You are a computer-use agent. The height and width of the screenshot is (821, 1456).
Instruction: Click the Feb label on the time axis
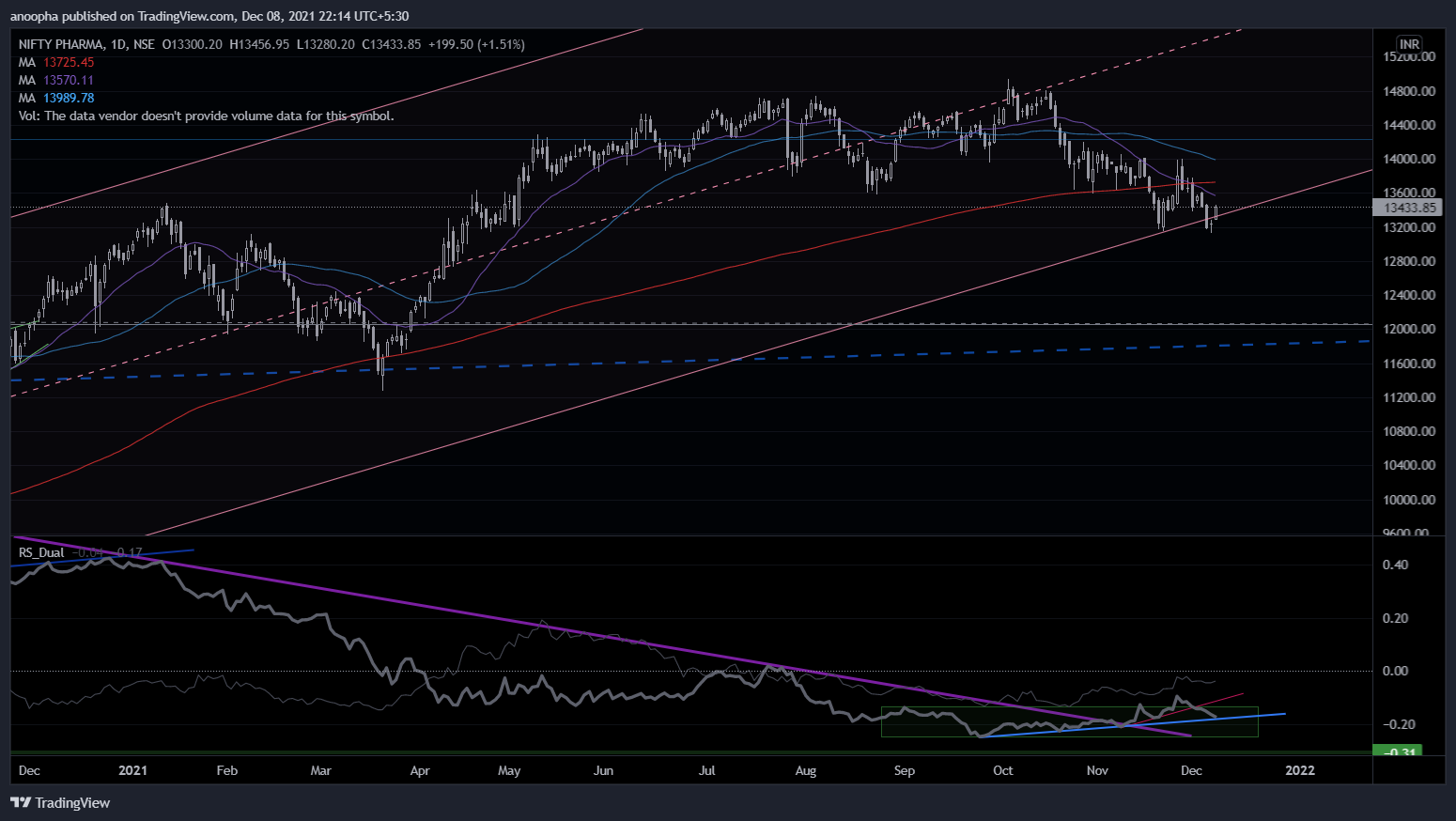coord(226,770)
